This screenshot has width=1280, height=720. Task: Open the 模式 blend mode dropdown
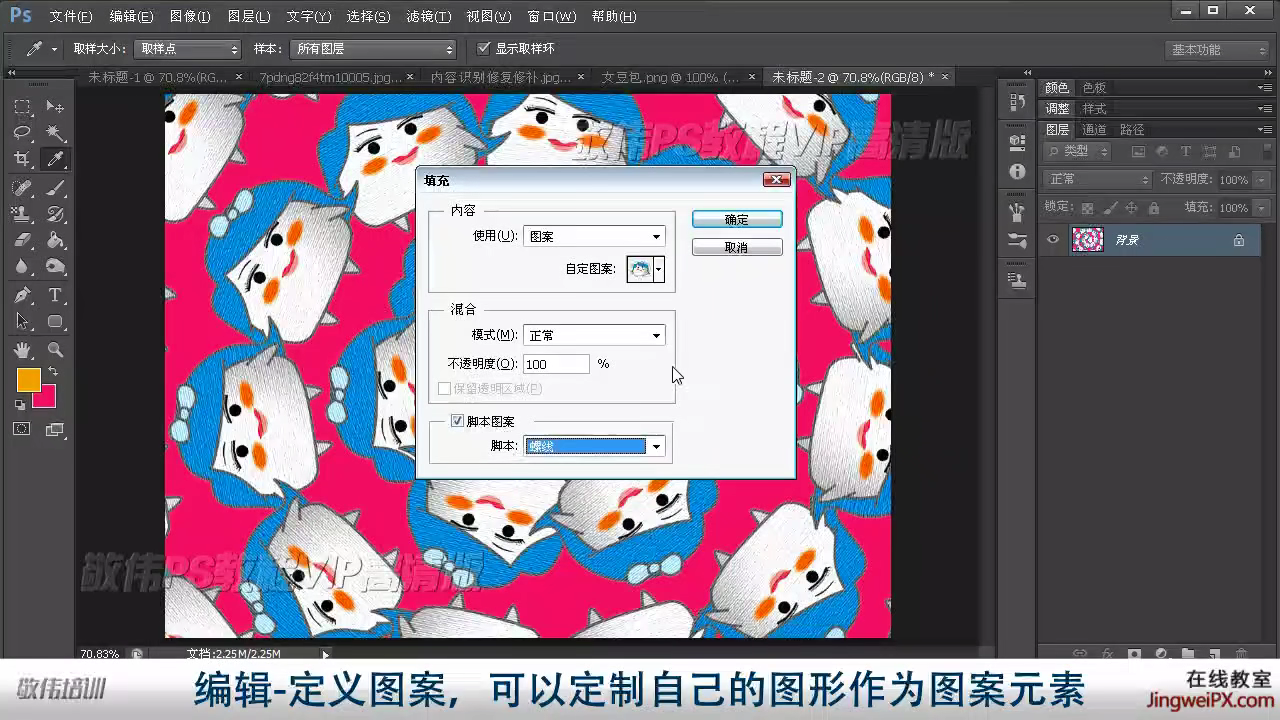[594, 336]
